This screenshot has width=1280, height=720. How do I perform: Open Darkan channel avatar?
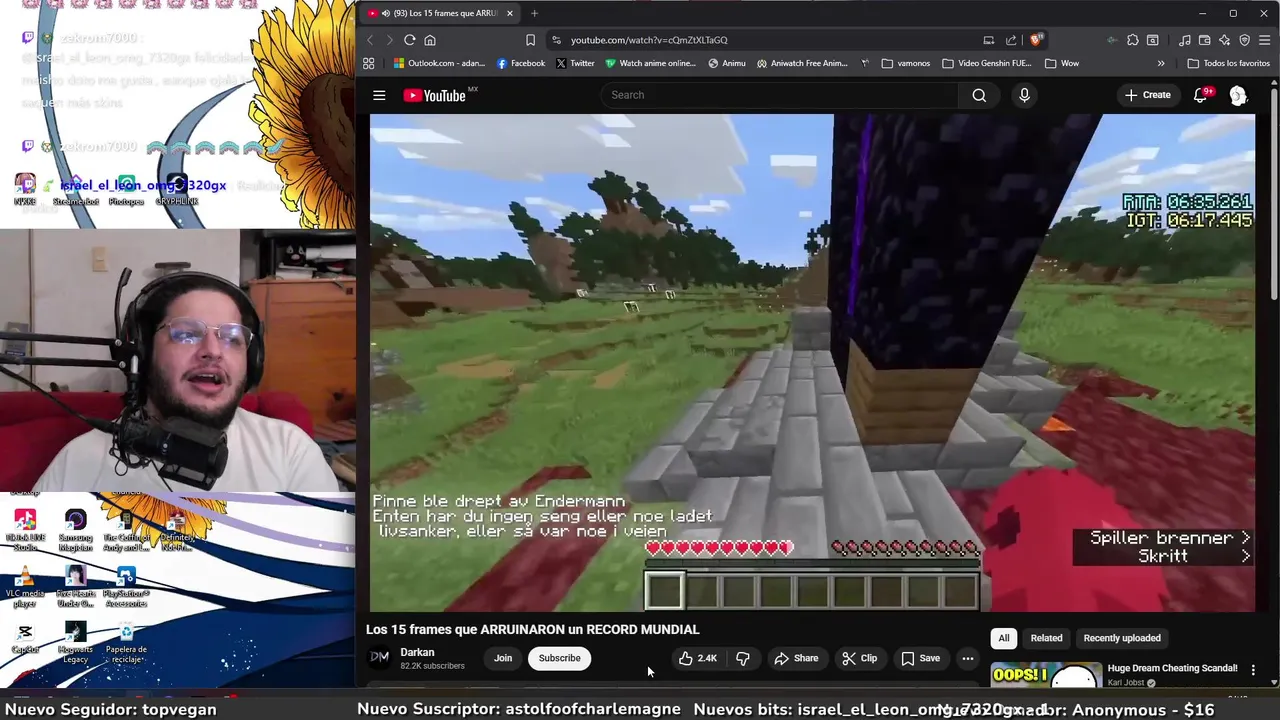380,657
